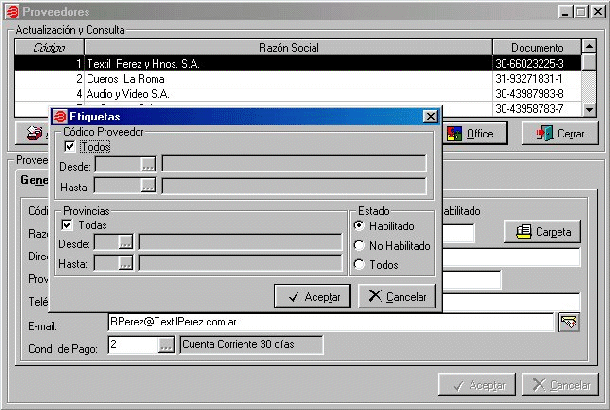Click Aceptar in the Etiquetas dialog
610x410 pixels.
[311, 296]
